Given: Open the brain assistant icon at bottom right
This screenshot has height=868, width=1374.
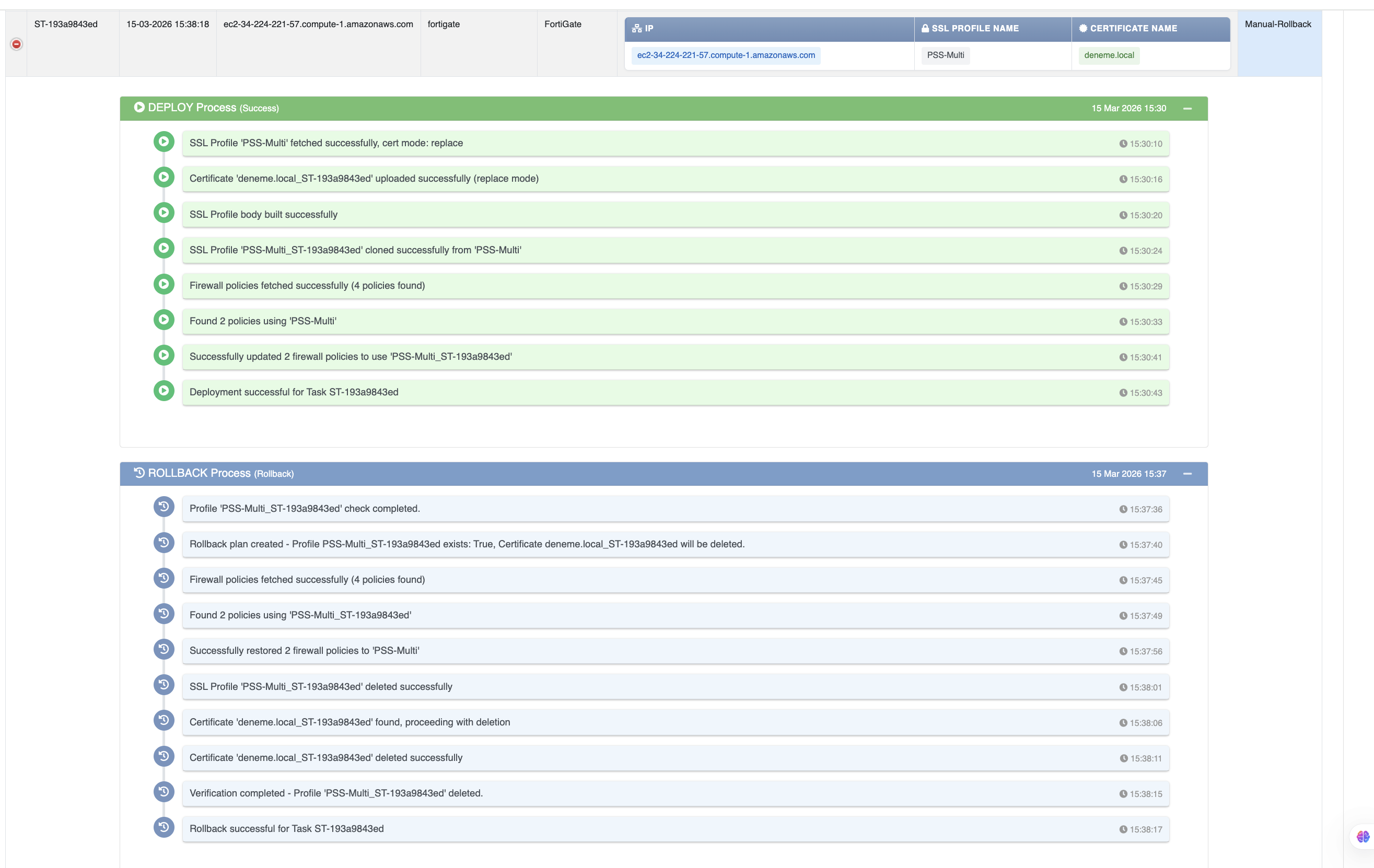Looking at the screenshot, I should (x=1363, y=837).
